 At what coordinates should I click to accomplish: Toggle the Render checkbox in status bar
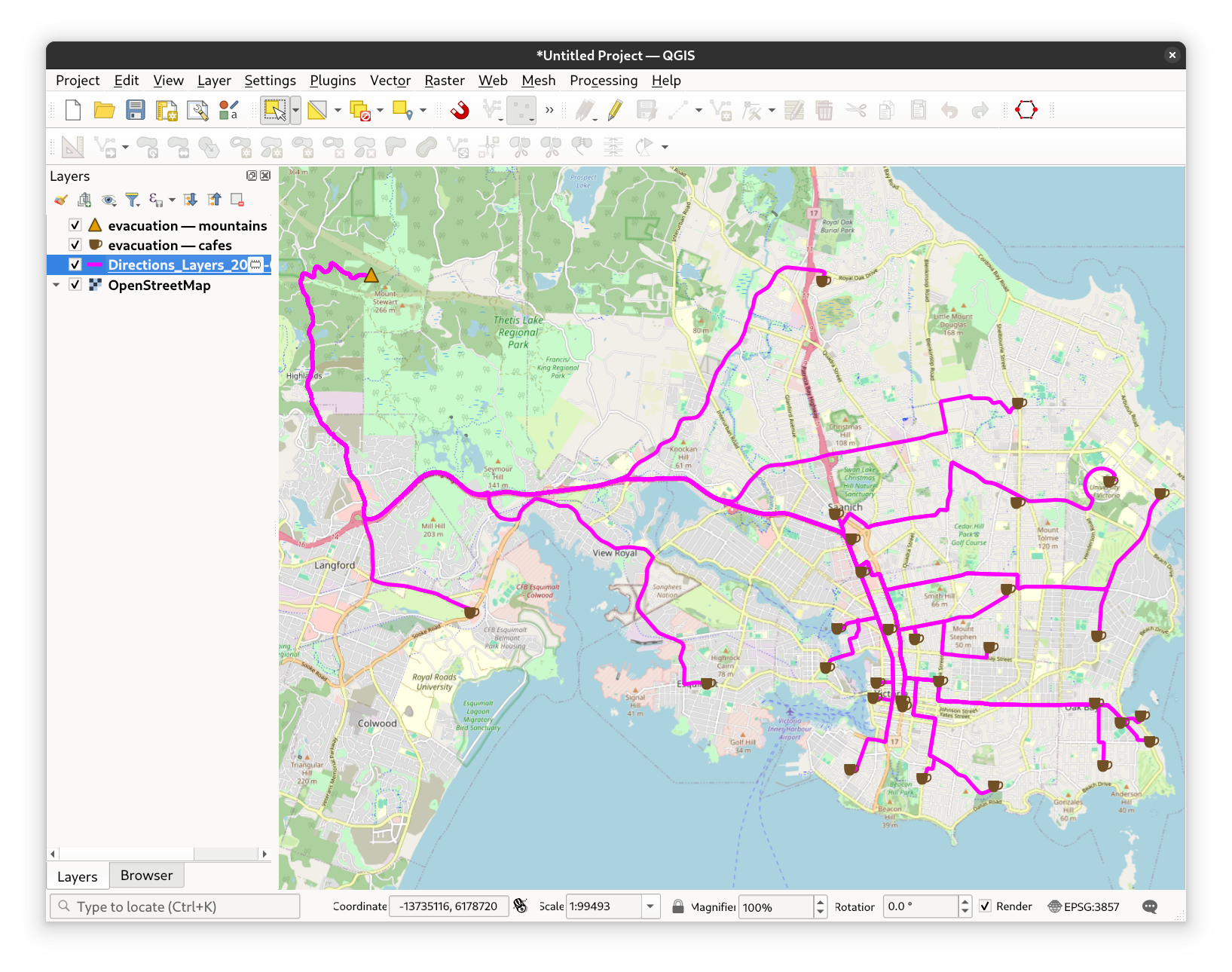coord(986,906)
